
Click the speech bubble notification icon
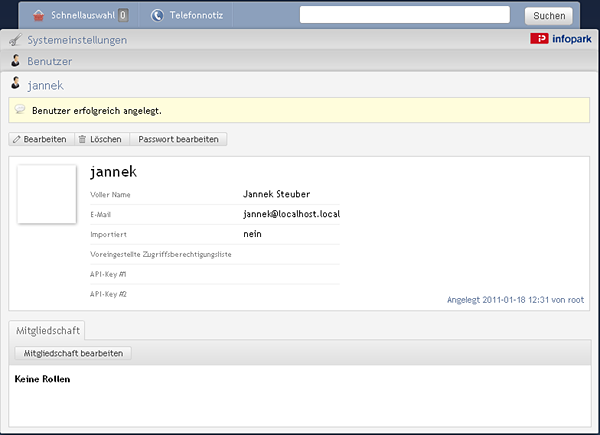coord(20,110)
